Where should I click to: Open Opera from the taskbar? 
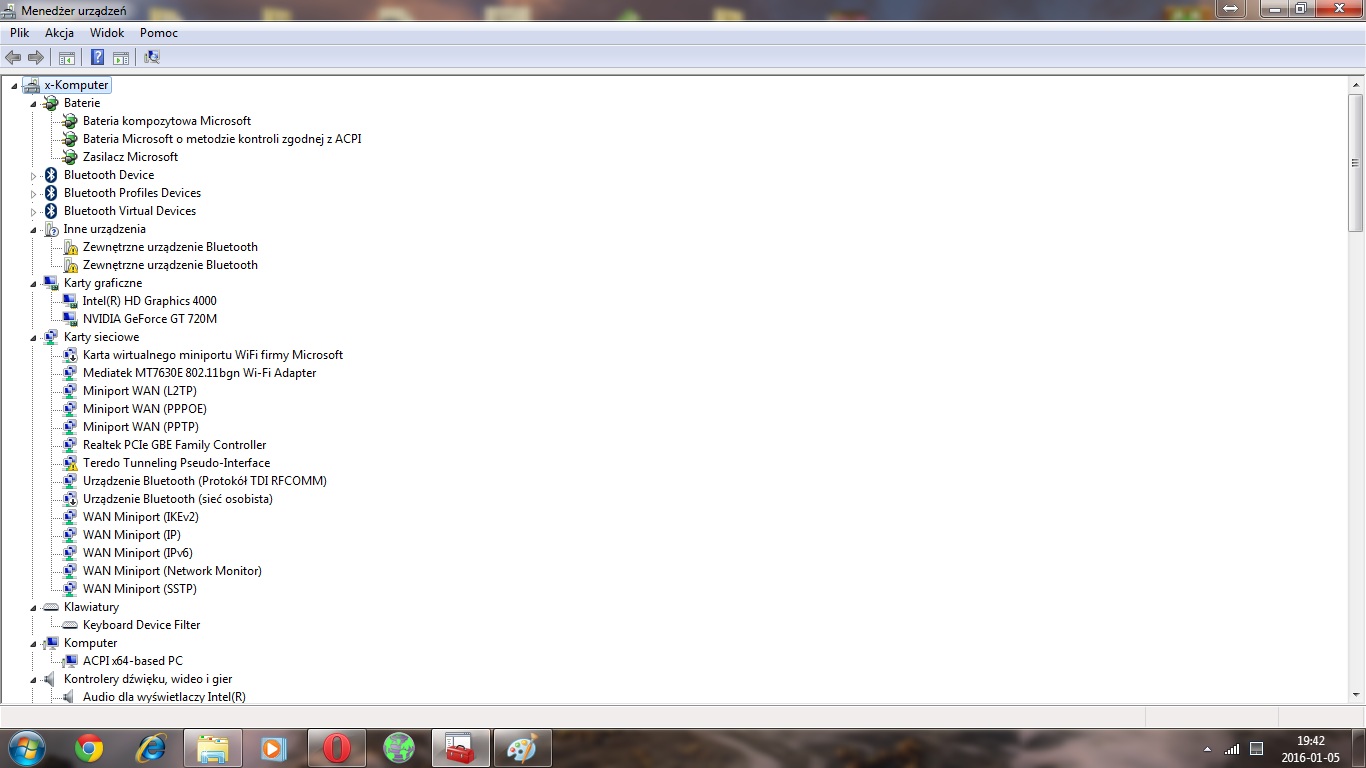337,748
